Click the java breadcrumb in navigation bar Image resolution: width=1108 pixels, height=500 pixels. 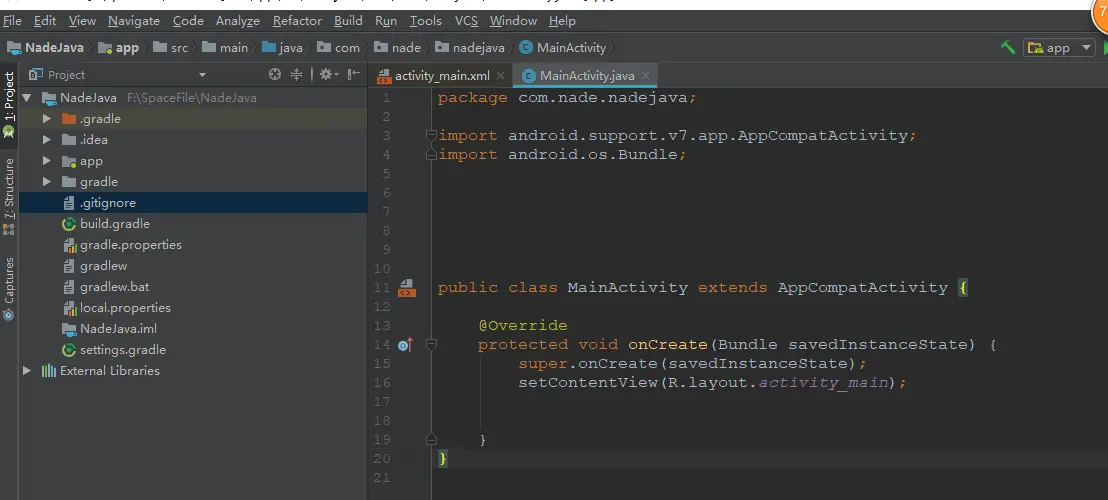coord(282,48)
